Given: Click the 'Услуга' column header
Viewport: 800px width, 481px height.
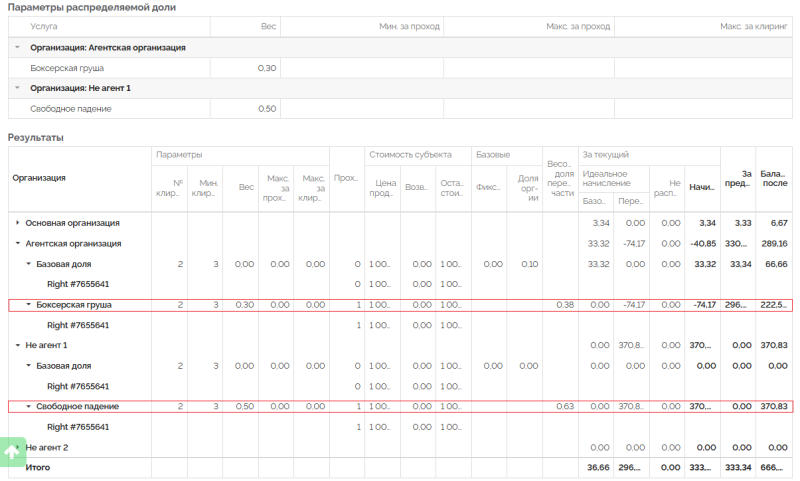Looking at the screenshot, I should click(x=44, y=26).
